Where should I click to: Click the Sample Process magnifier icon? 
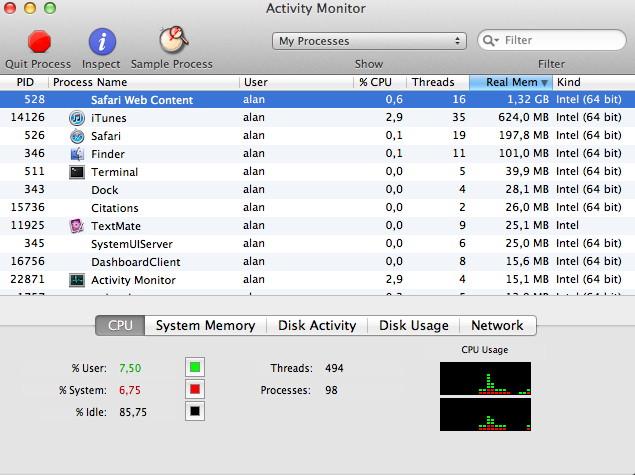pyautogui.click(x=173, y=40)
